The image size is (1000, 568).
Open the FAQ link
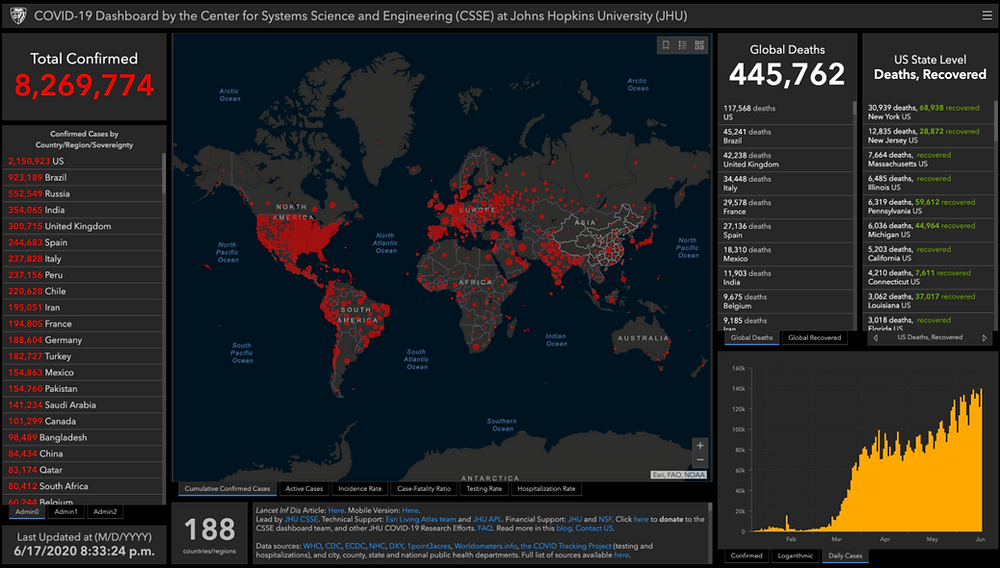click(485, 528)
